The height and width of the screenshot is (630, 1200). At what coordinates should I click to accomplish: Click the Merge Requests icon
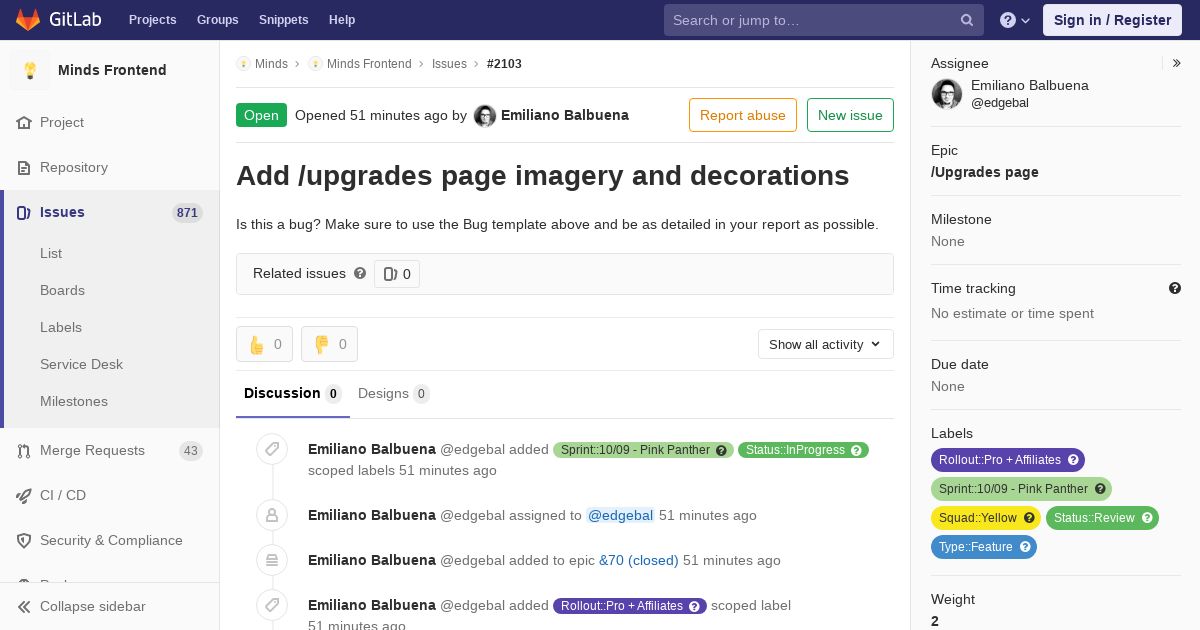[24, 450]
